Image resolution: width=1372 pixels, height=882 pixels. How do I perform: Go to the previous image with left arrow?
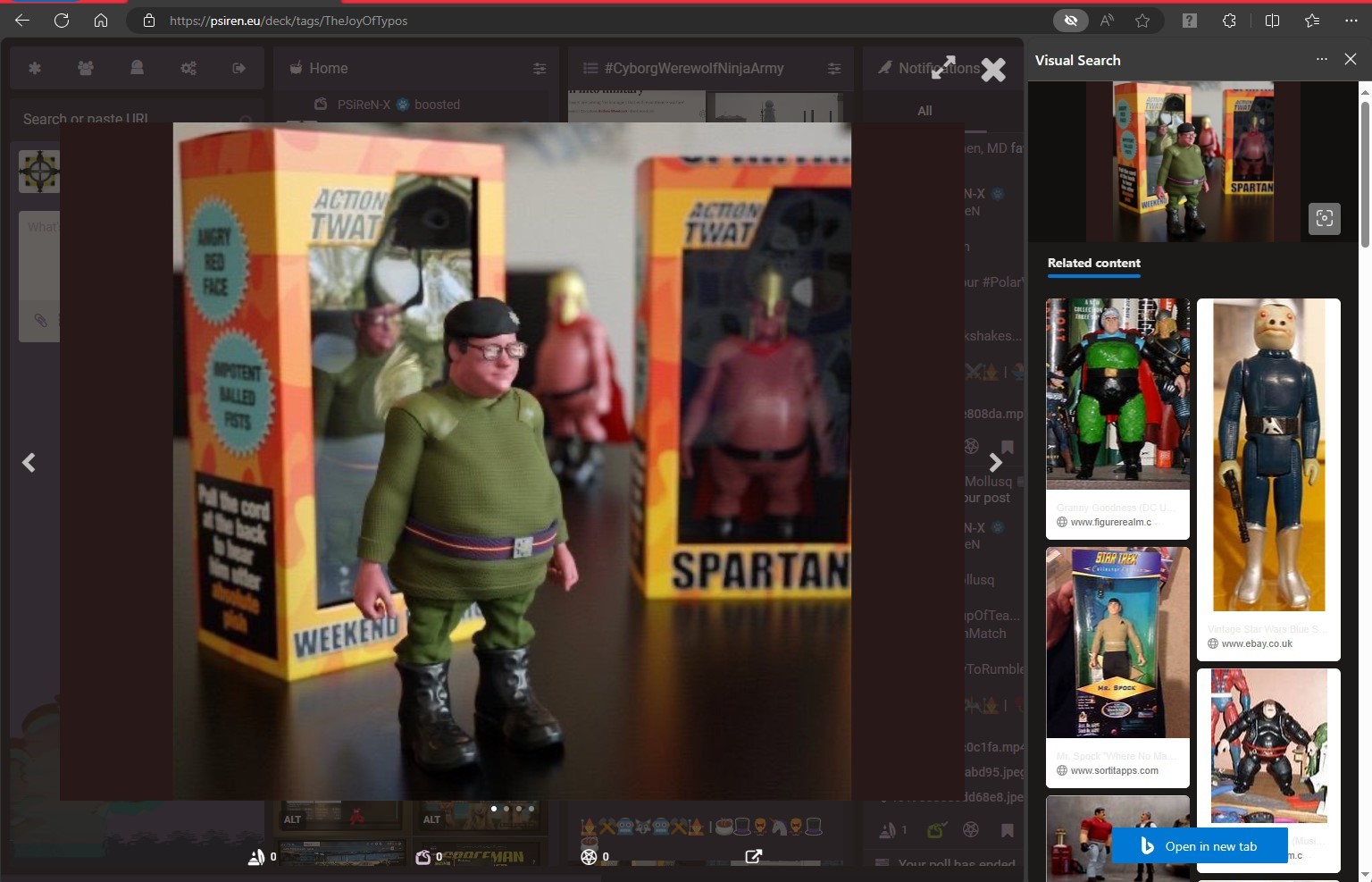(29, 462)
